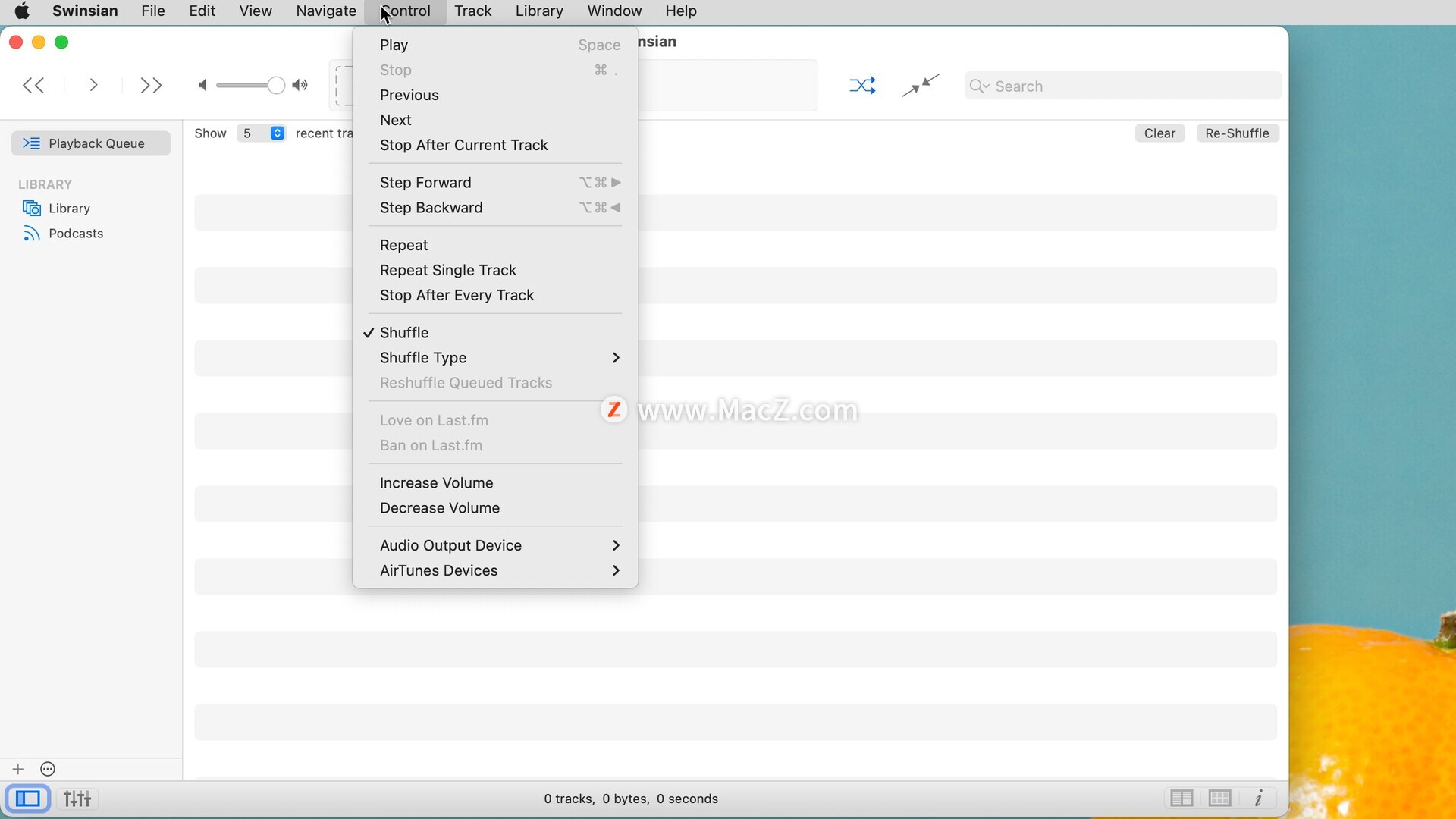Open the Track menu

coord(473,11)
